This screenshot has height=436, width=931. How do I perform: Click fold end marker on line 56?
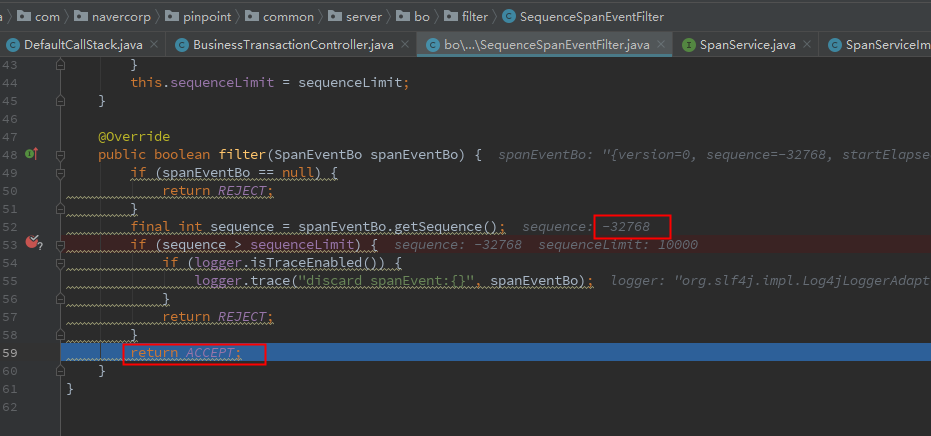click(x=60, y=299)
